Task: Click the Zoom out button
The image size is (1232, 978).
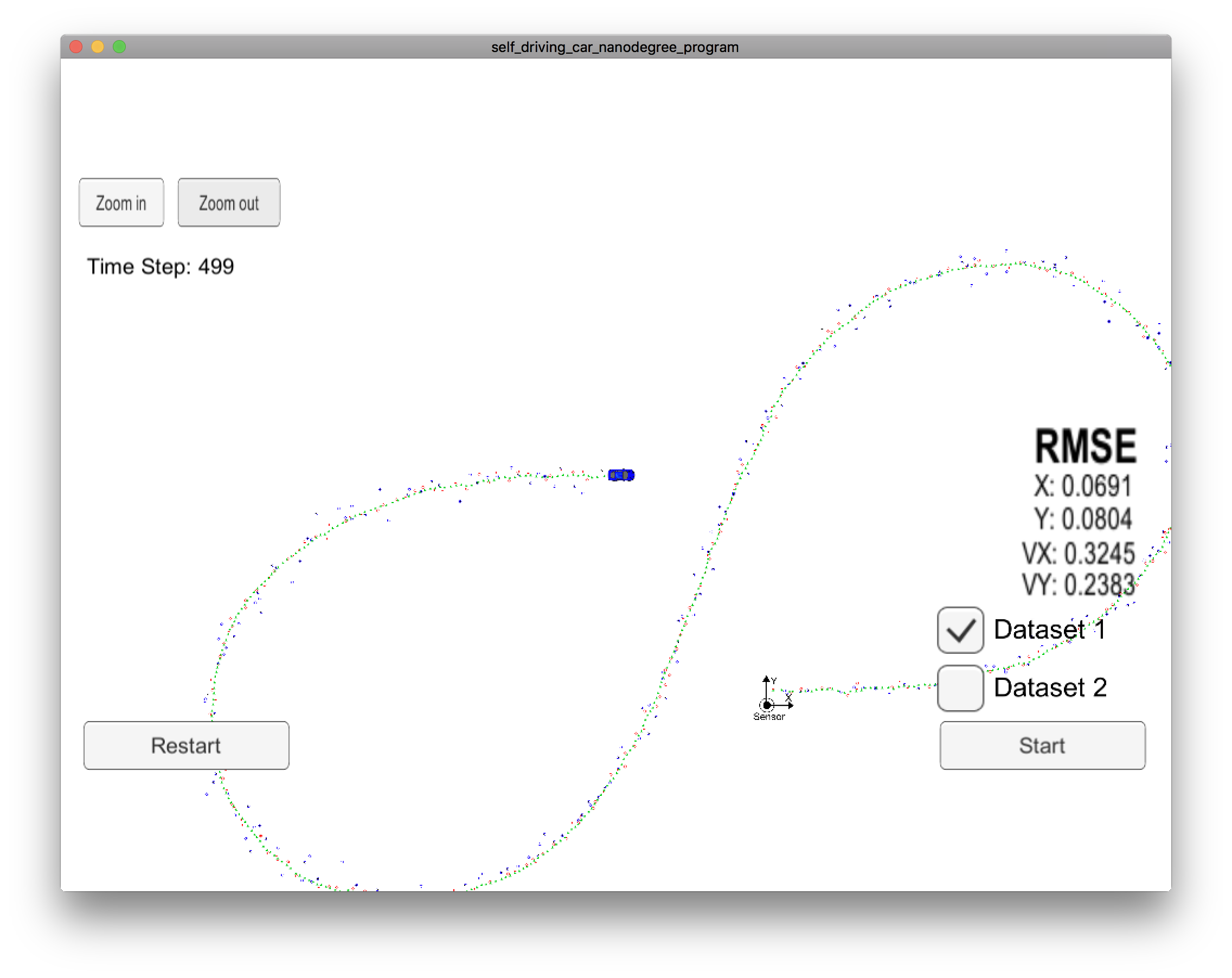Action: coord(229,202)
